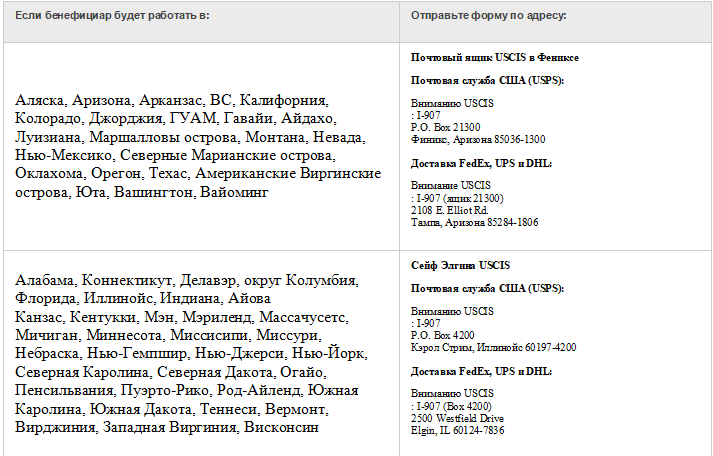The height and width of the screenshot is (456, 713).
Task: Select the 'Почтовый ящик USCIS в Фениксе' heading
Action: (x=495, y=58)
